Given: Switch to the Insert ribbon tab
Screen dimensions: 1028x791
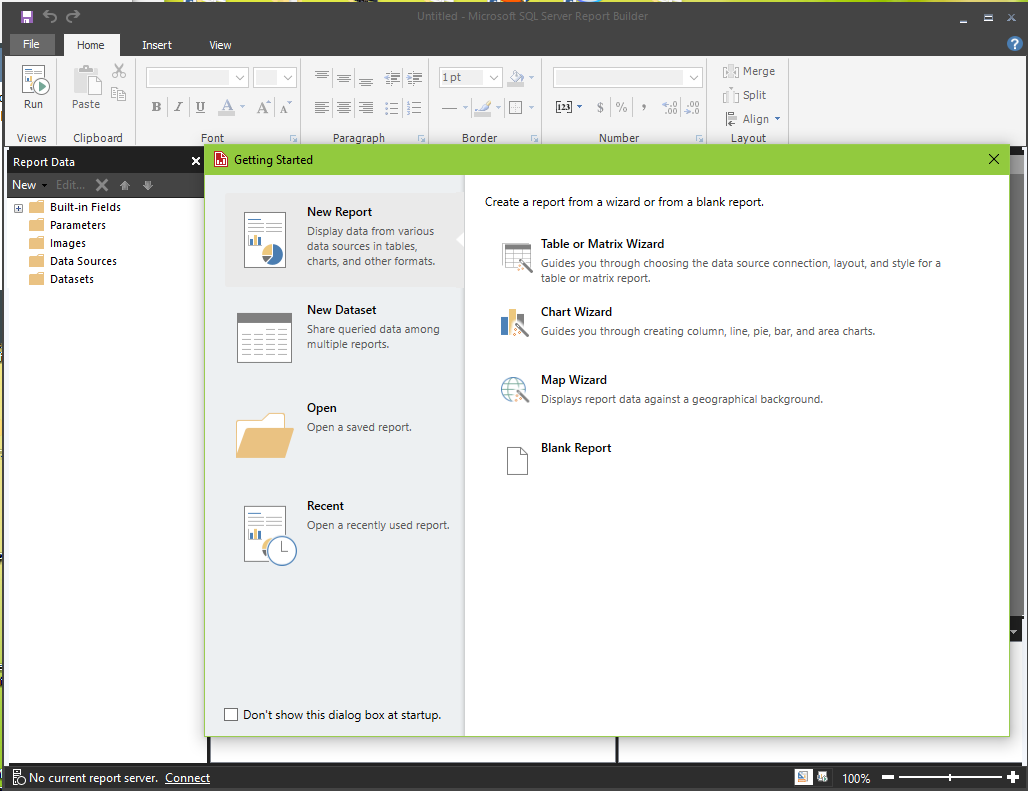Looking at the screenshot, I should coord(157,45).
